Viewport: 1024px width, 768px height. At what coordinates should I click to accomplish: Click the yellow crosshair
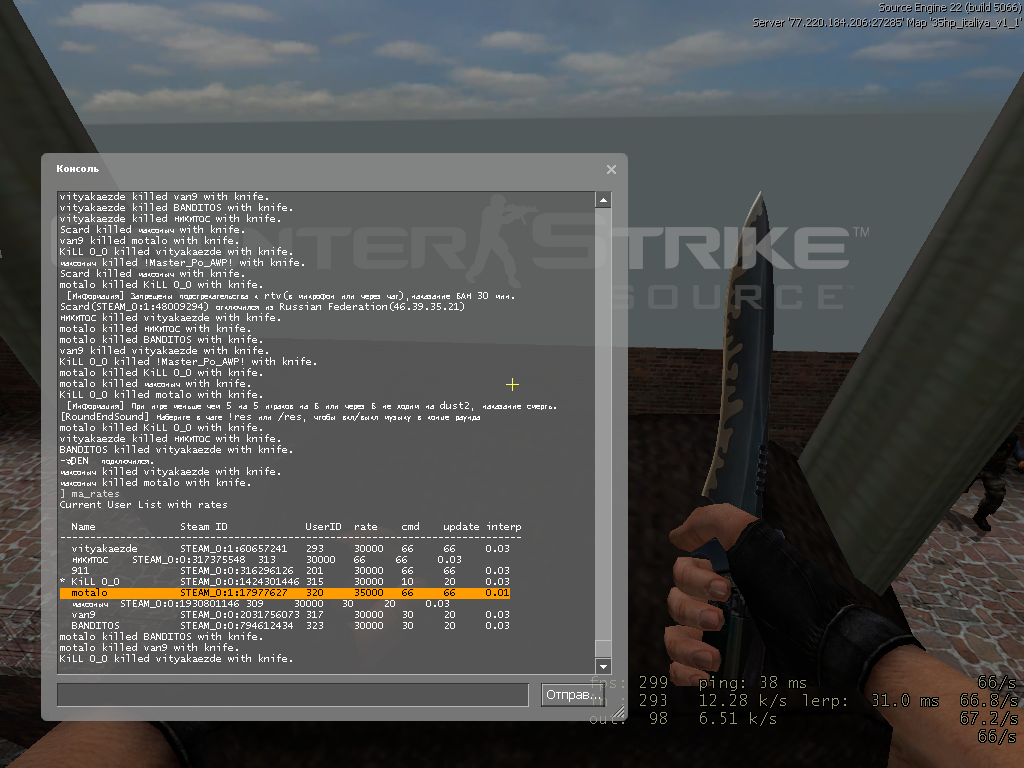(x=513, y=385)
